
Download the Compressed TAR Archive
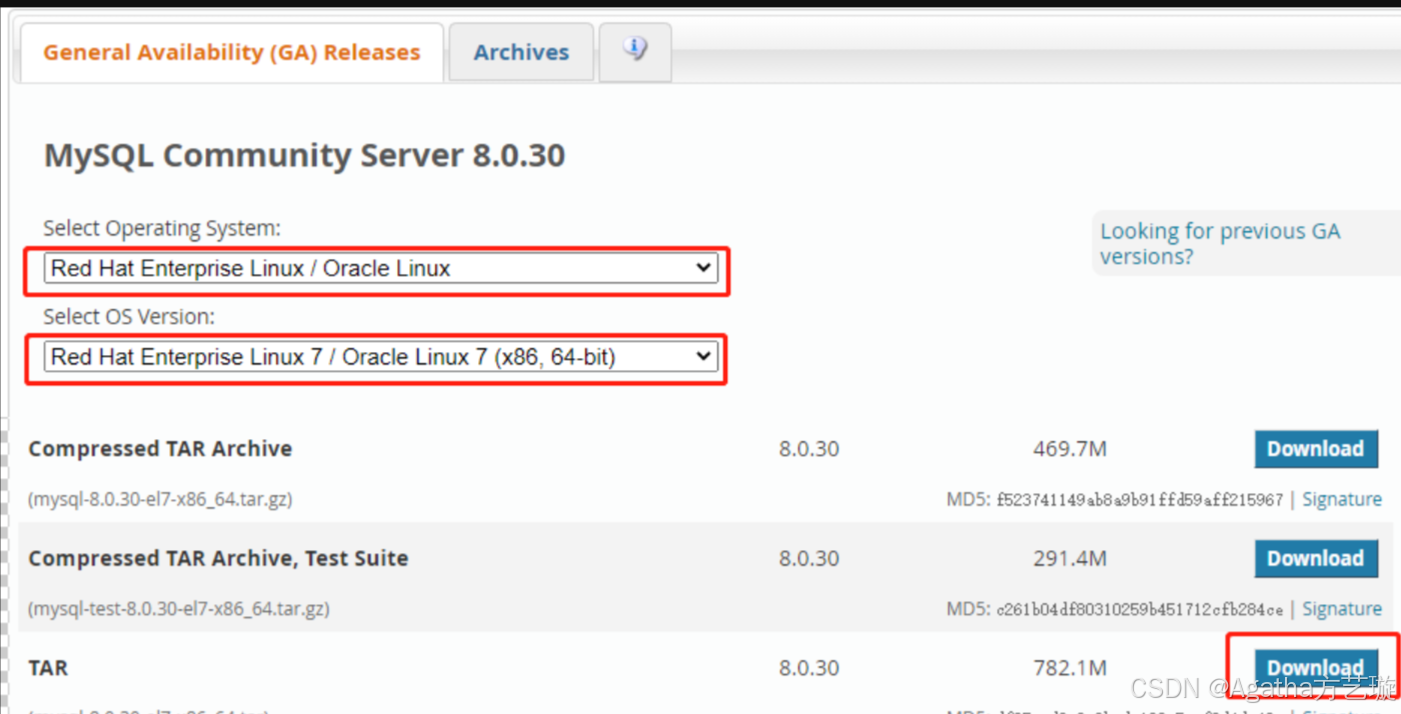(1316, 449)
